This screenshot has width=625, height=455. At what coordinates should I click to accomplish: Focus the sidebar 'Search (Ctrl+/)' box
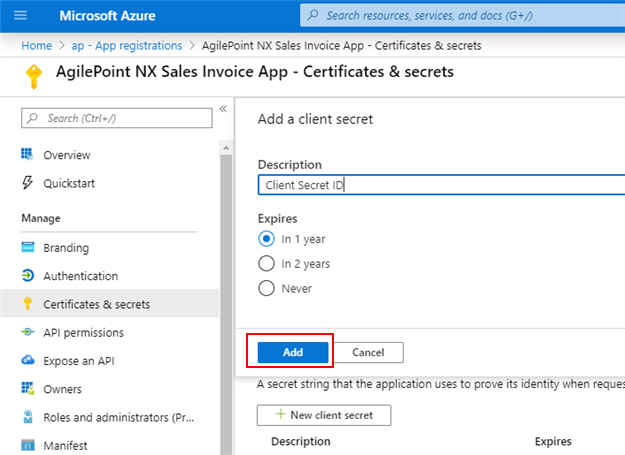pyautogui.click(x=117, y=118)
